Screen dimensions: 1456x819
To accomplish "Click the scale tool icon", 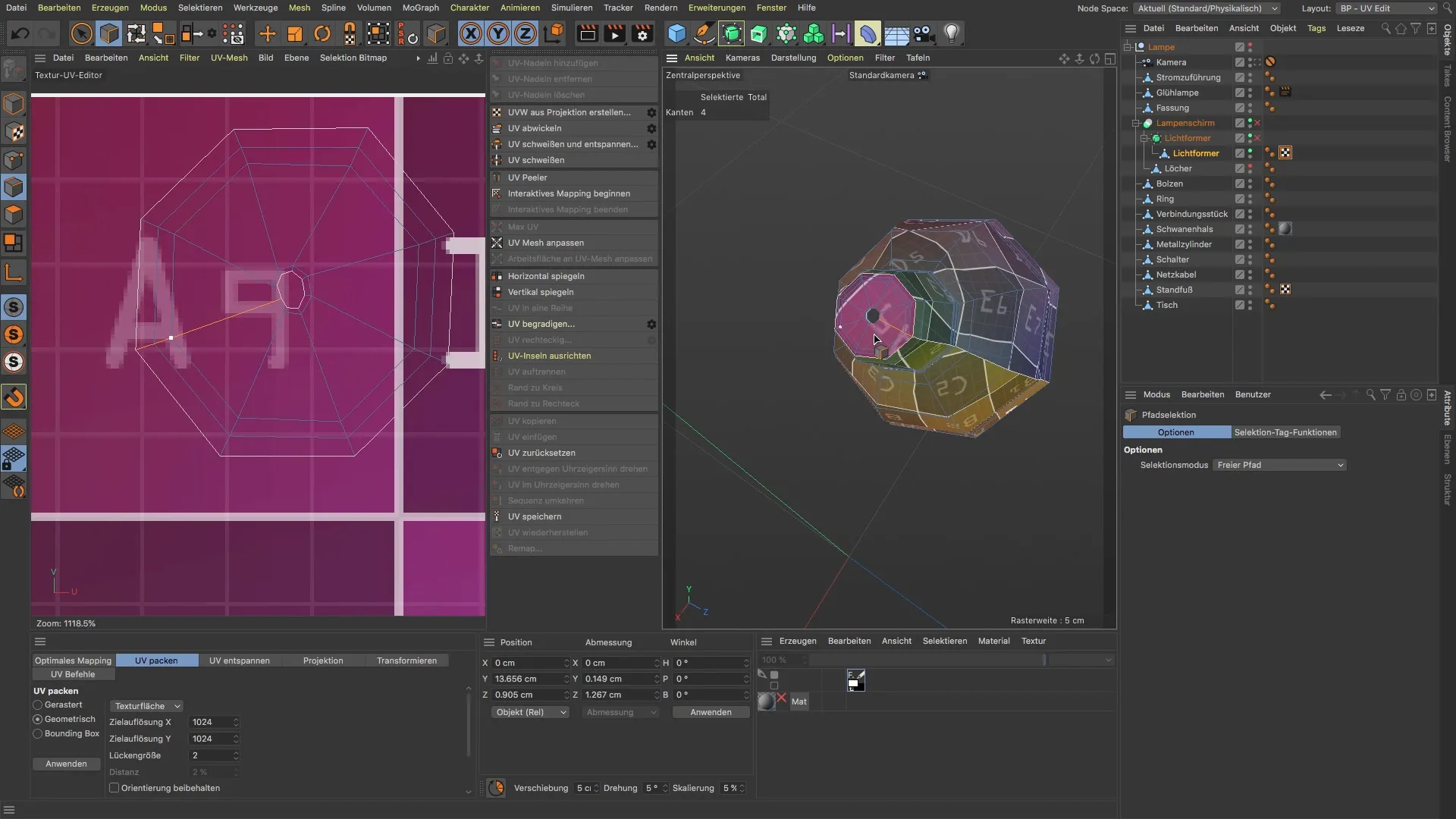I will tap(294, 33).
